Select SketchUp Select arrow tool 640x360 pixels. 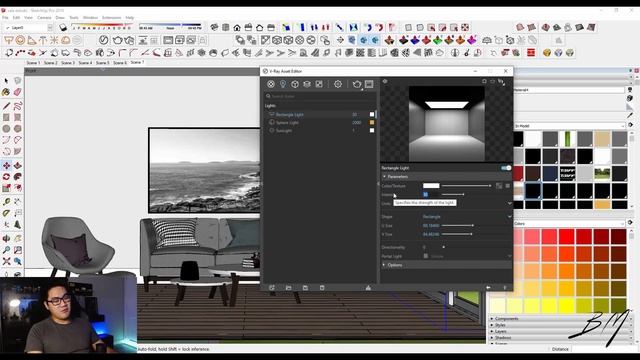tap(6, 81)
